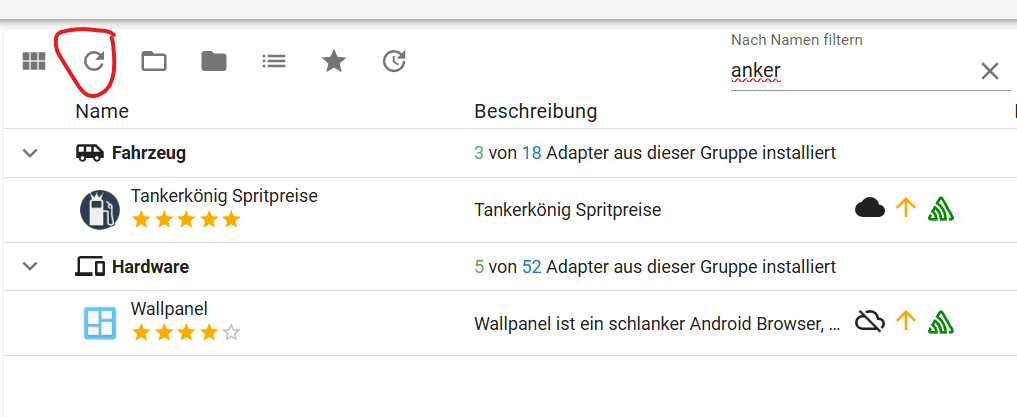Click the Tankerkönig Spritpreise fuel pump icon
1017x417 pixels.
[99, 210]
